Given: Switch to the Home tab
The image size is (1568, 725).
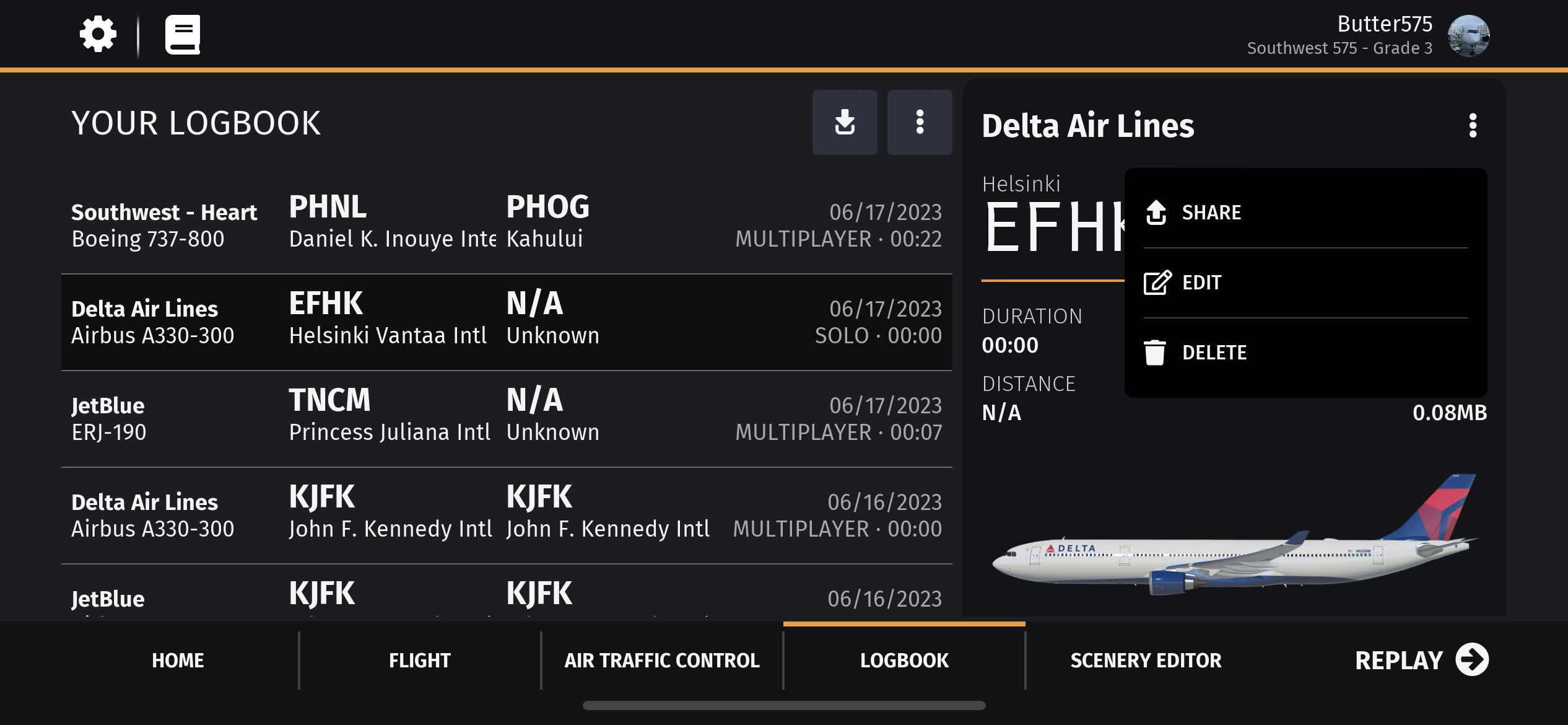Looking at the screenshot, I should pos(178,661).
